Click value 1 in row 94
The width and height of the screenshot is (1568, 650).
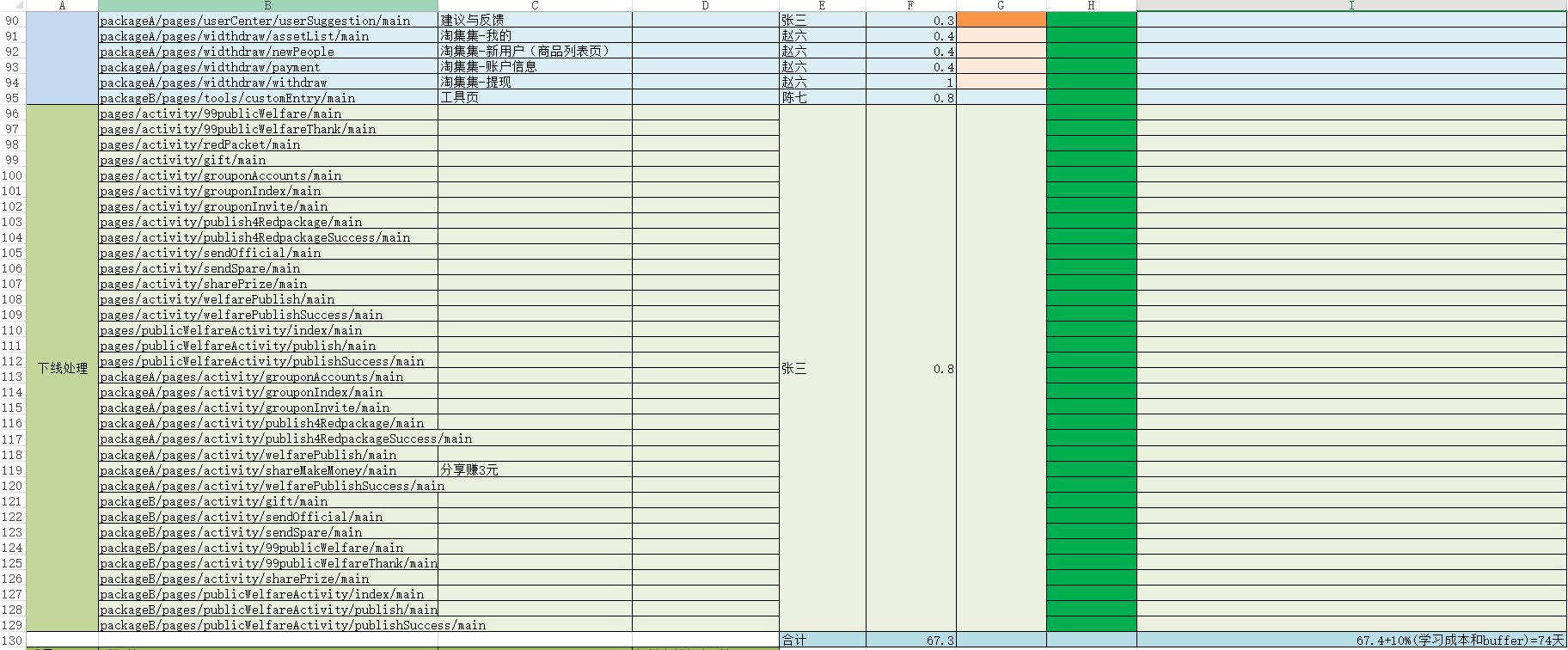(x=911, y=82)
